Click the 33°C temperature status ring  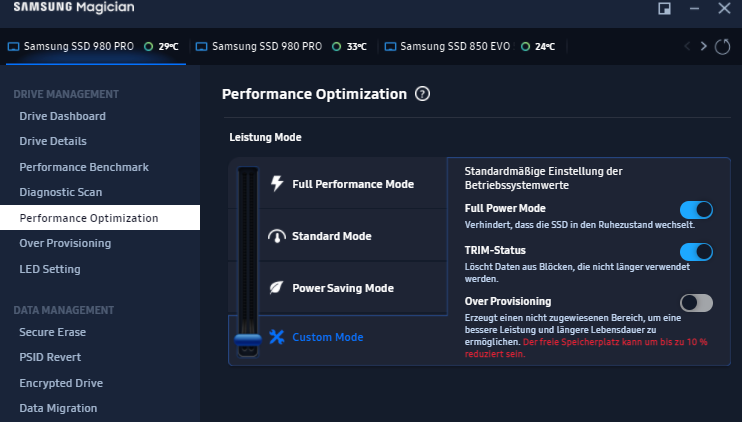336,46
